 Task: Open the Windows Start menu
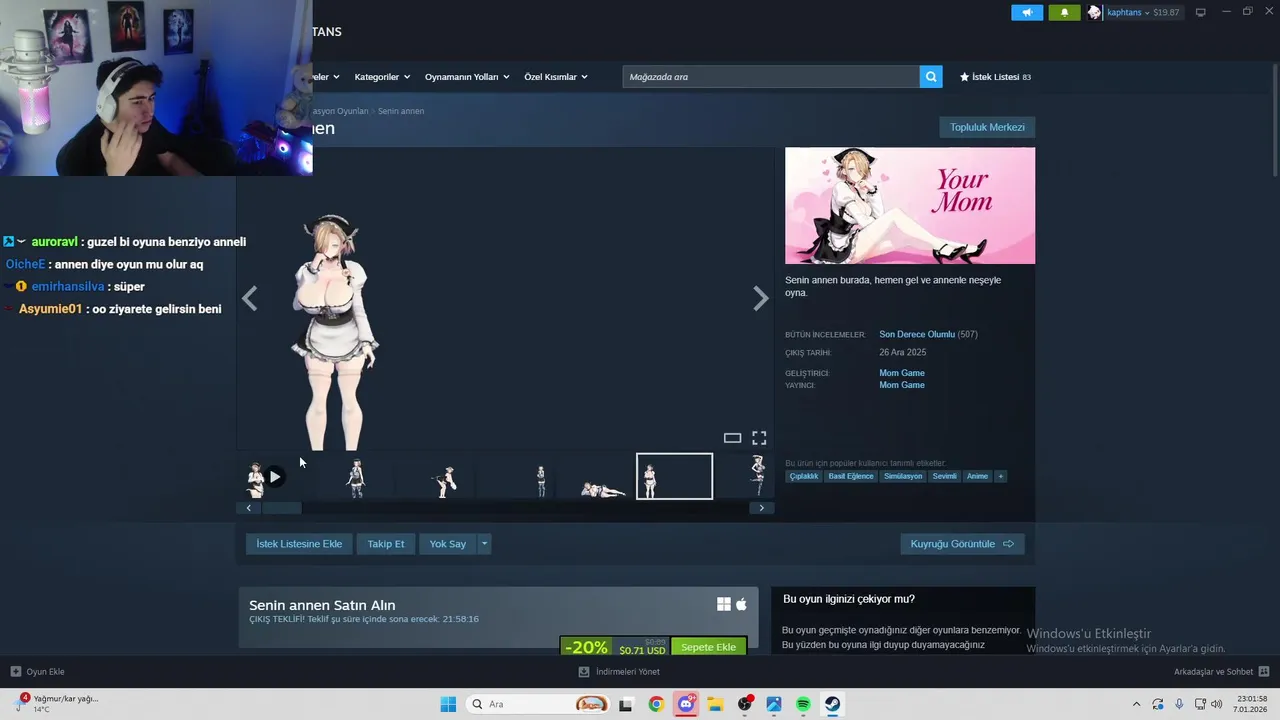[x=448, y=704]
